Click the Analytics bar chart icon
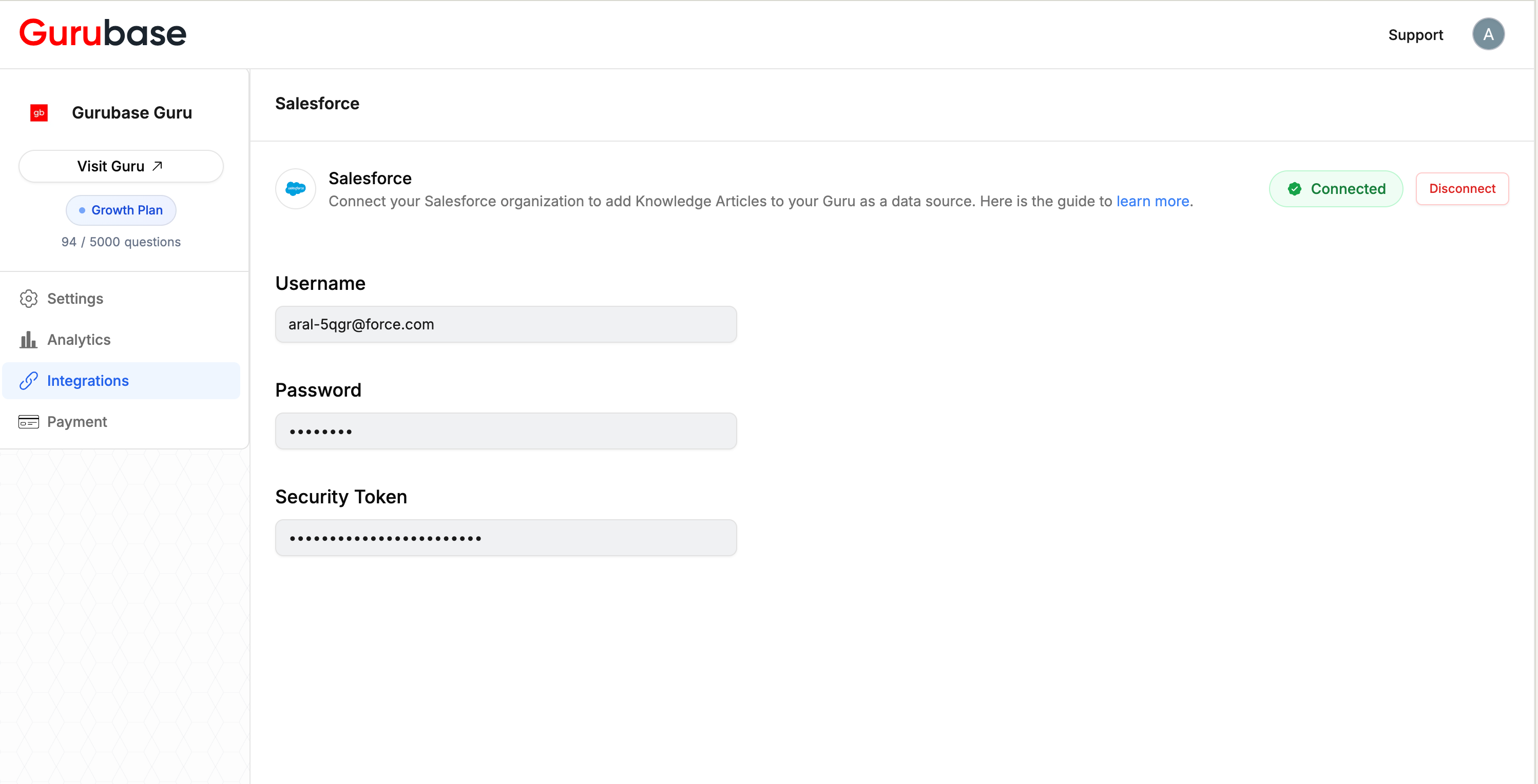The width and height of the screenshot is (1538, 784). click(x=29, y=340)
